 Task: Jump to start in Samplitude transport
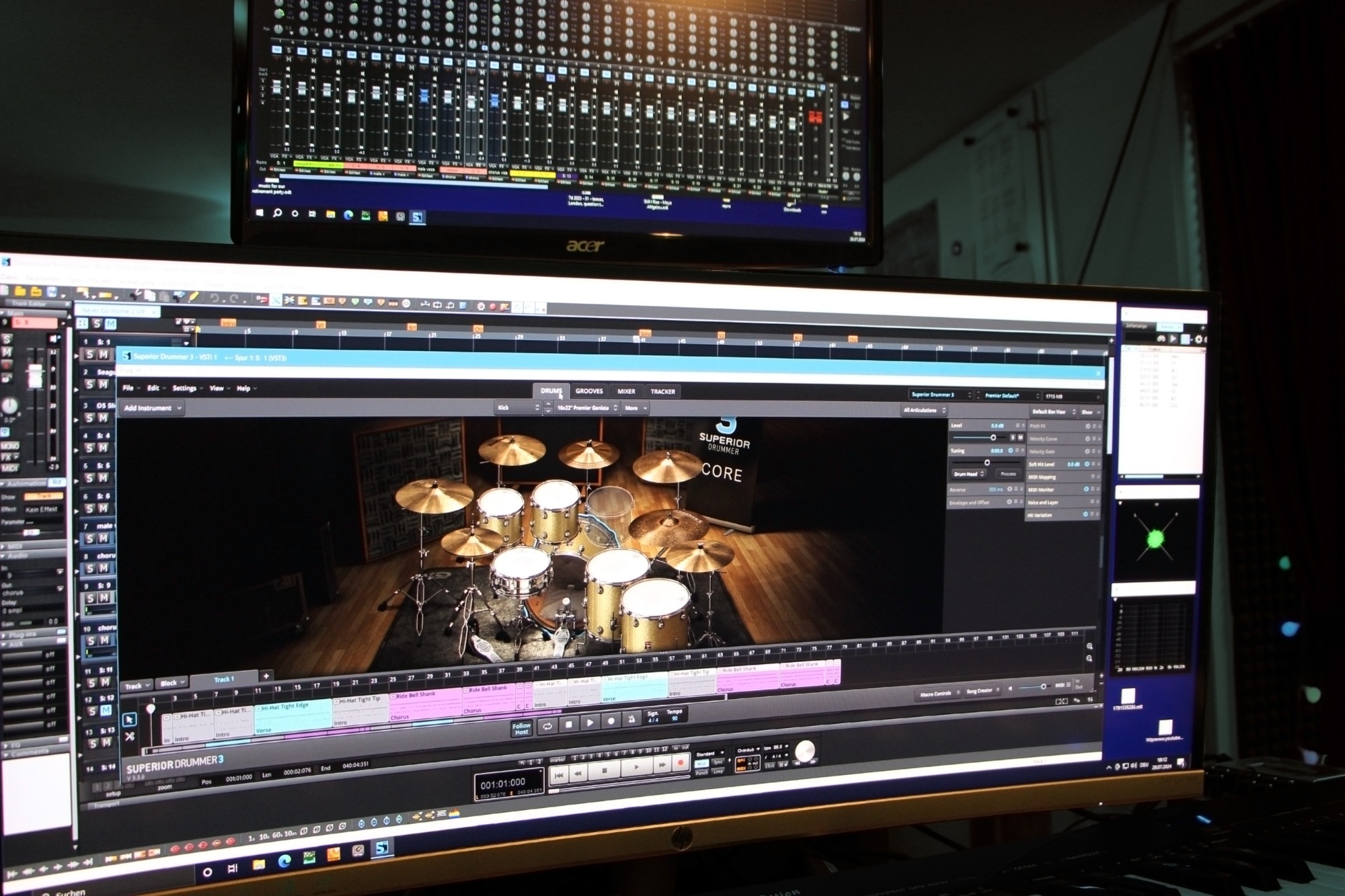tap(560, 775)
